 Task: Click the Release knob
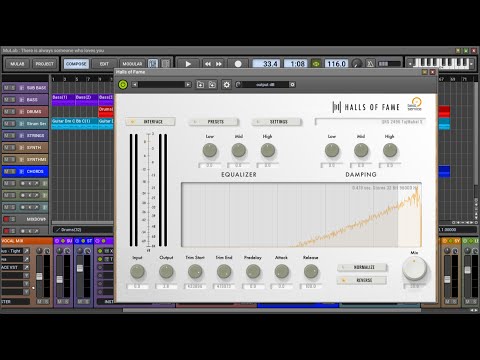[x=311, y=272]
